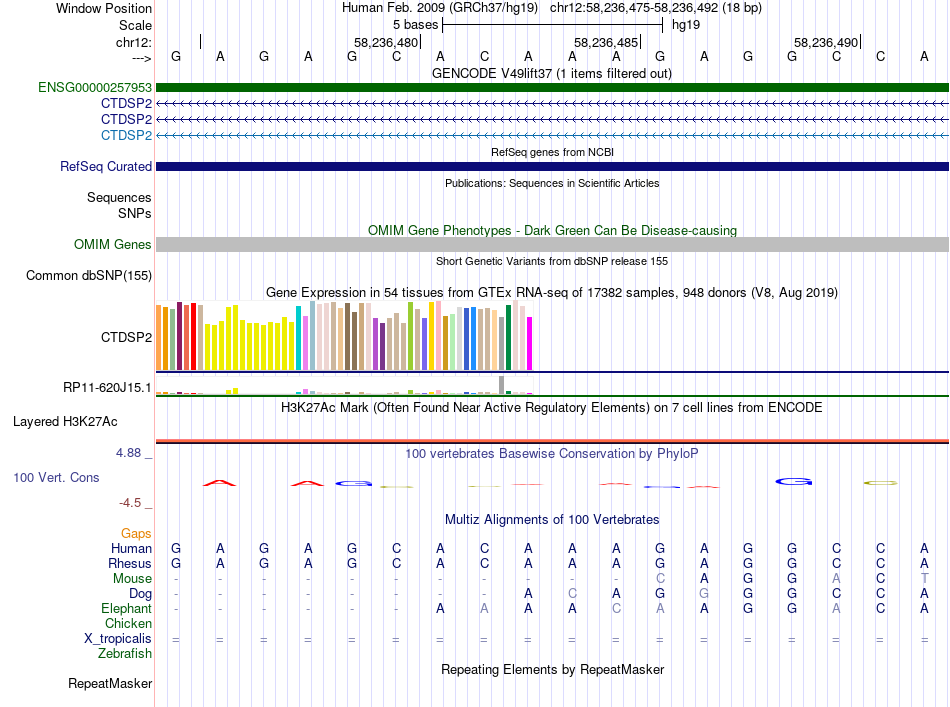950x707 pixels.
Task: Click the T base in the Mouse row
Action: coord(924,579)
